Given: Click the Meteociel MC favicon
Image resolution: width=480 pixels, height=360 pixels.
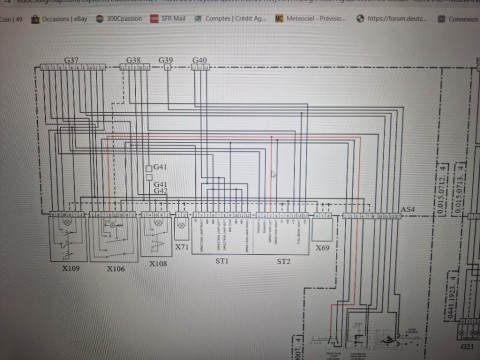Looking at the screenshot, I should [279, 18].
